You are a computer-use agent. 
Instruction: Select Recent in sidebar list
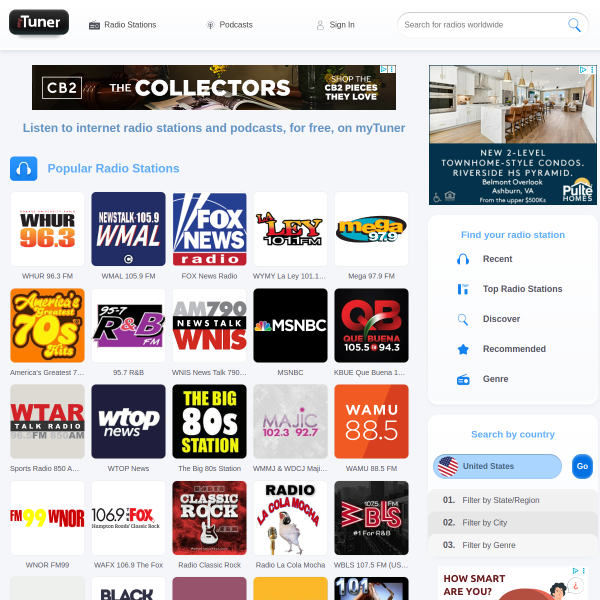(497, 259)
